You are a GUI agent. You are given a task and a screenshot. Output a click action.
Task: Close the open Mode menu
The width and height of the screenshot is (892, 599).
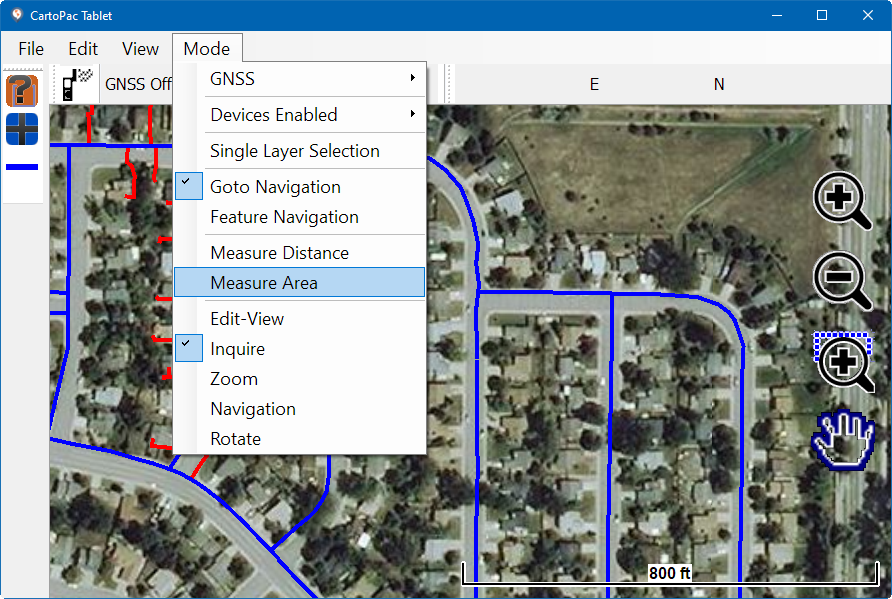click(x=207, y=48)
